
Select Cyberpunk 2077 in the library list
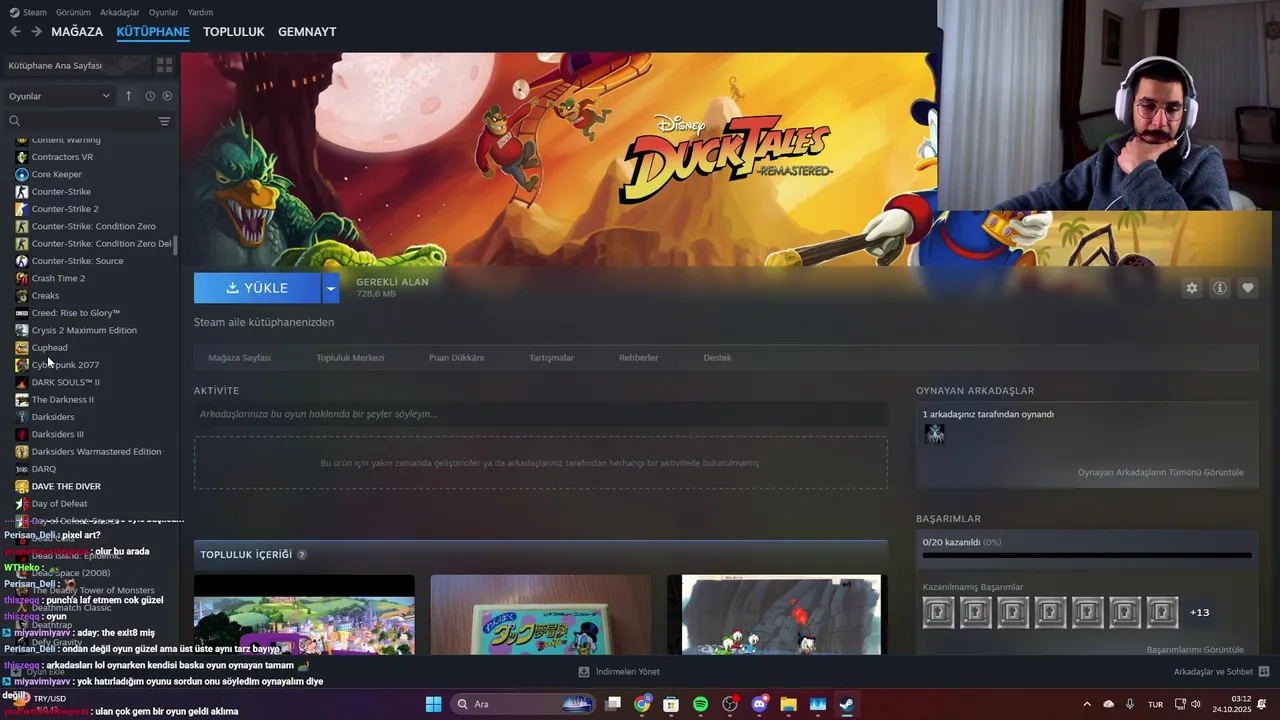(x=65, y=365)
